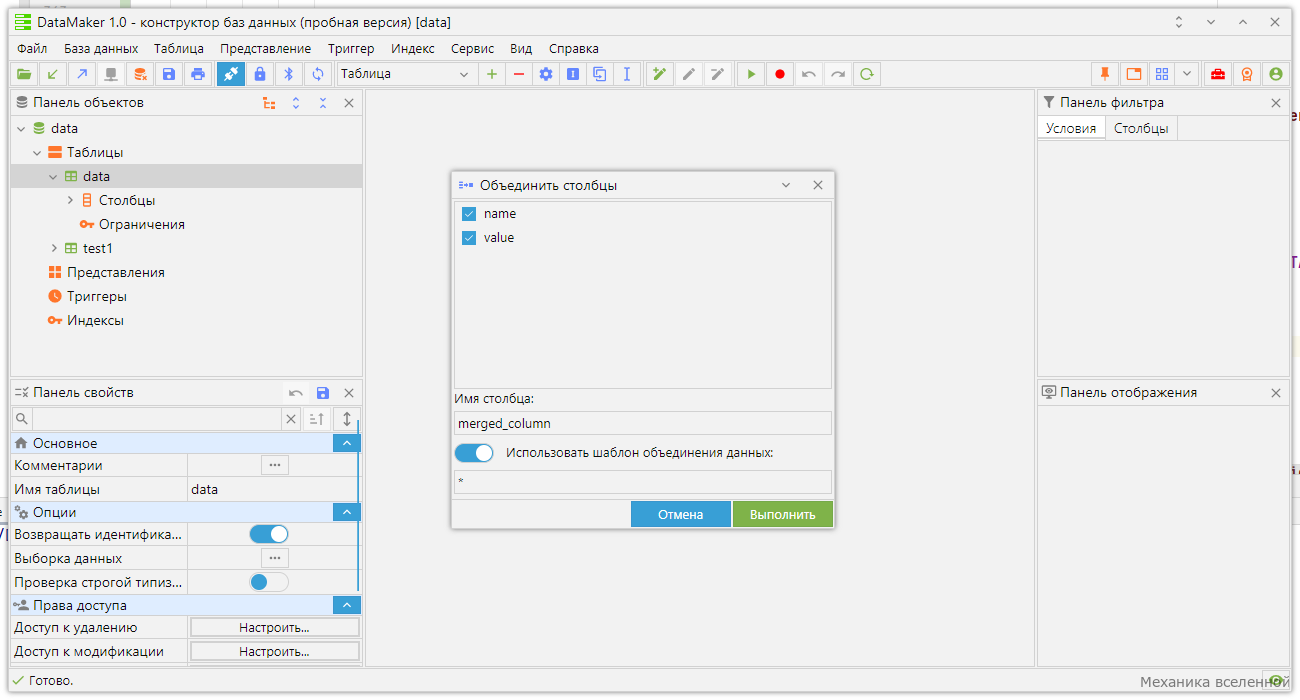Click the copy/duplicate toolbar icon
Viewport: 1300px width, 700px height.
tap(600, 74)
